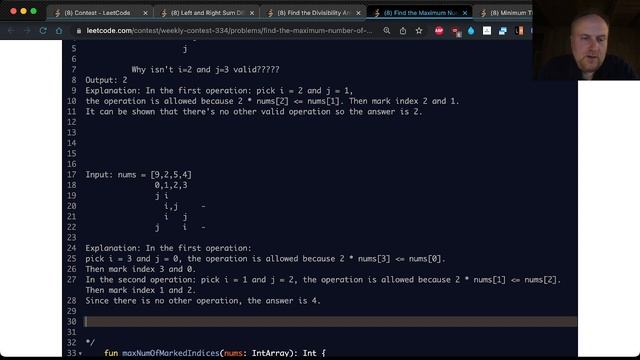Open the white square extension icon
This screenshot has height=360, width=640.
[487, 31]
